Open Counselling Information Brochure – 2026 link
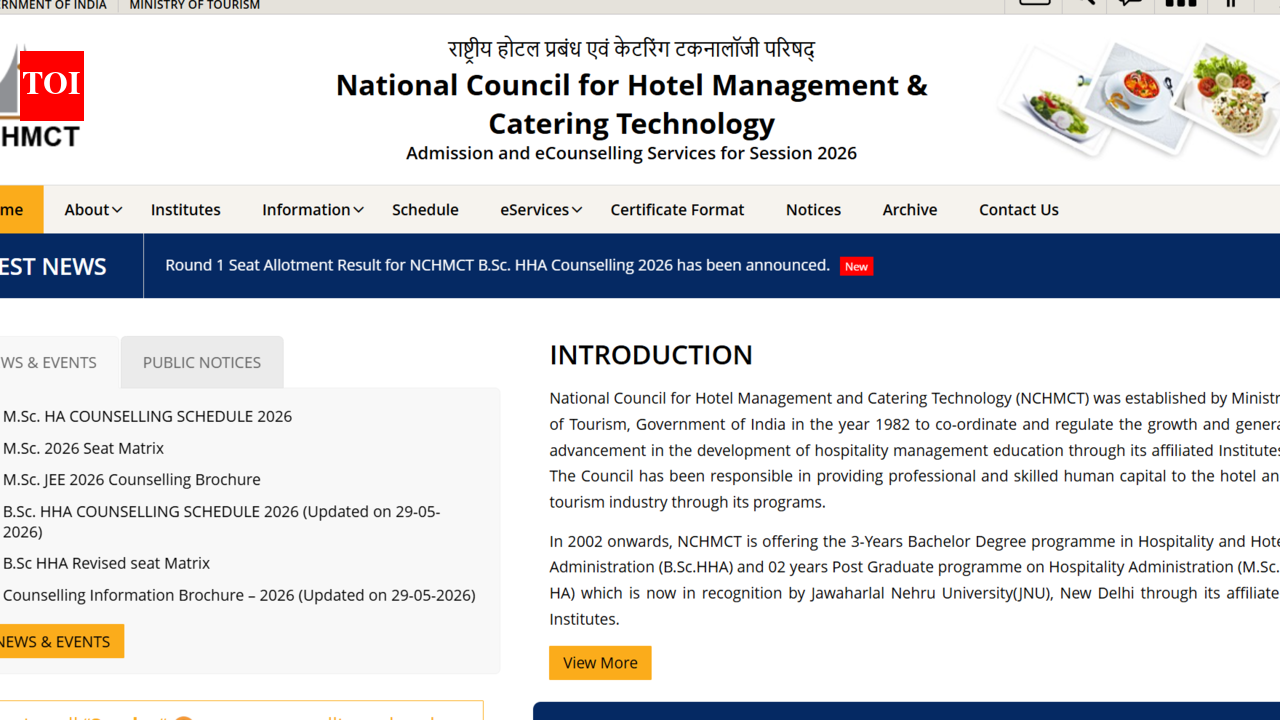This screenshot has width=1280, height=720. coord(239,595)
